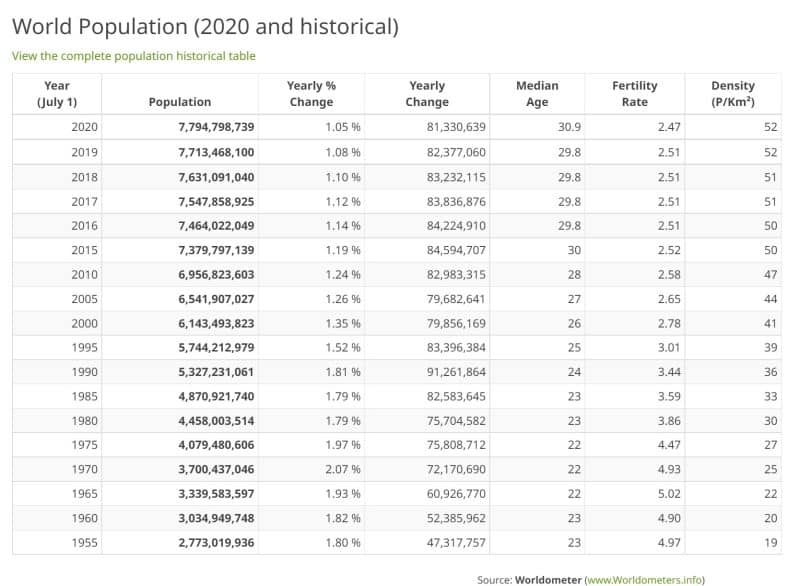Image resolution: width=800 pixels, height=586 pixels.
Task: Click the Fertility Rate column header
Action: [x=635, y=93]
